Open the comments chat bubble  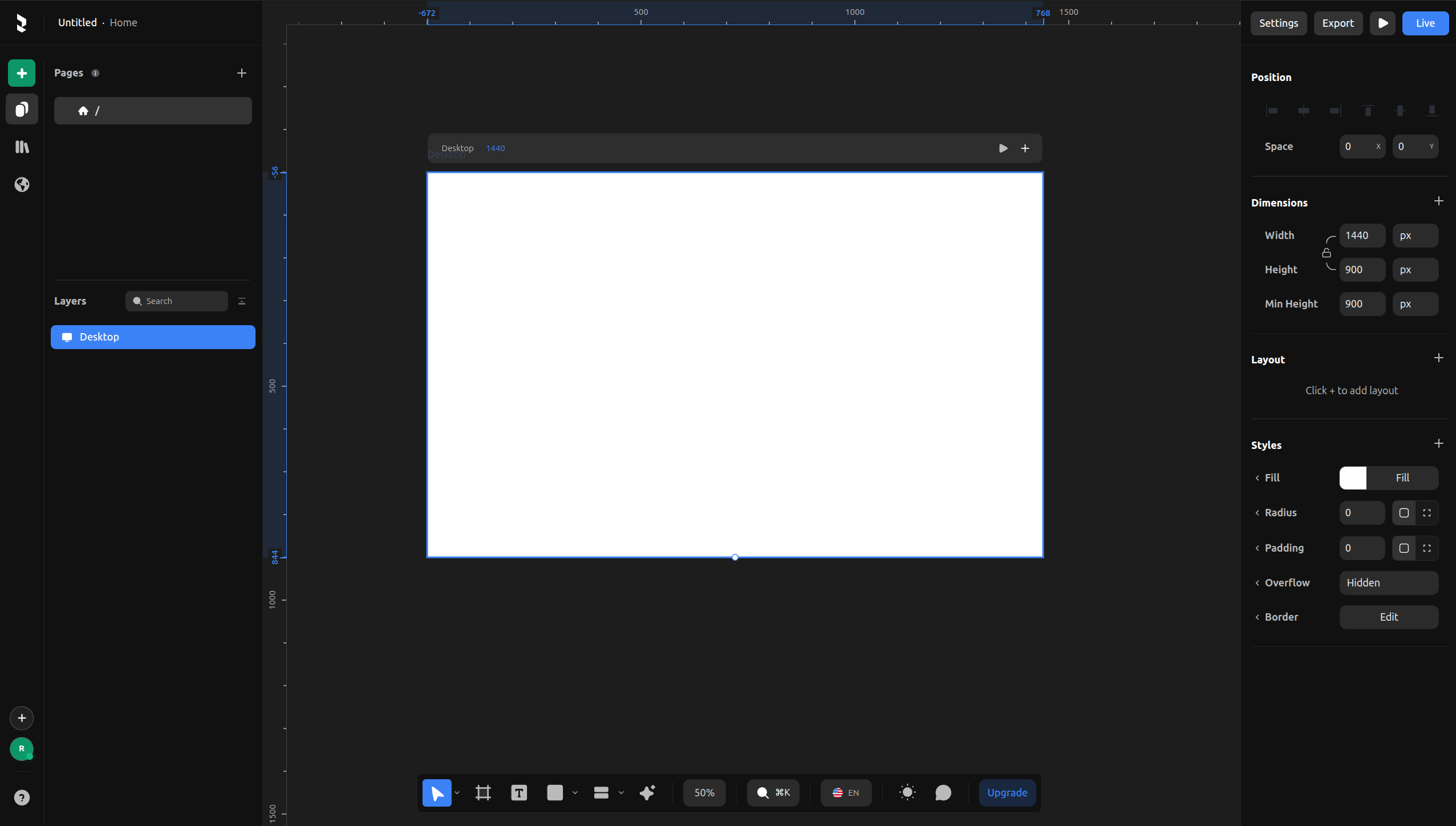click(943, 792)
